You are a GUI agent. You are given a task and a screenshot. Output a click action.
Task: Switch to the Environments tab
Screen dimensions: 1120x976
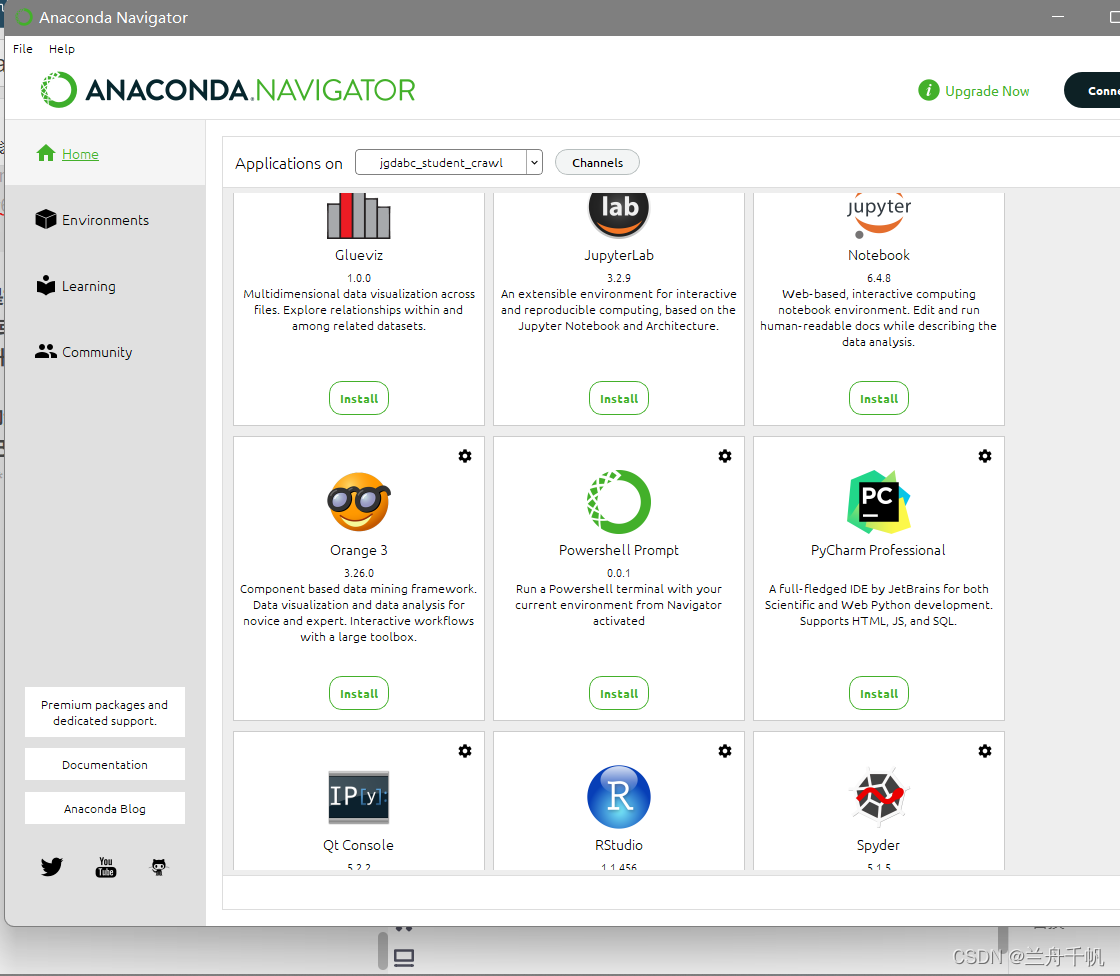pos(105,220)
